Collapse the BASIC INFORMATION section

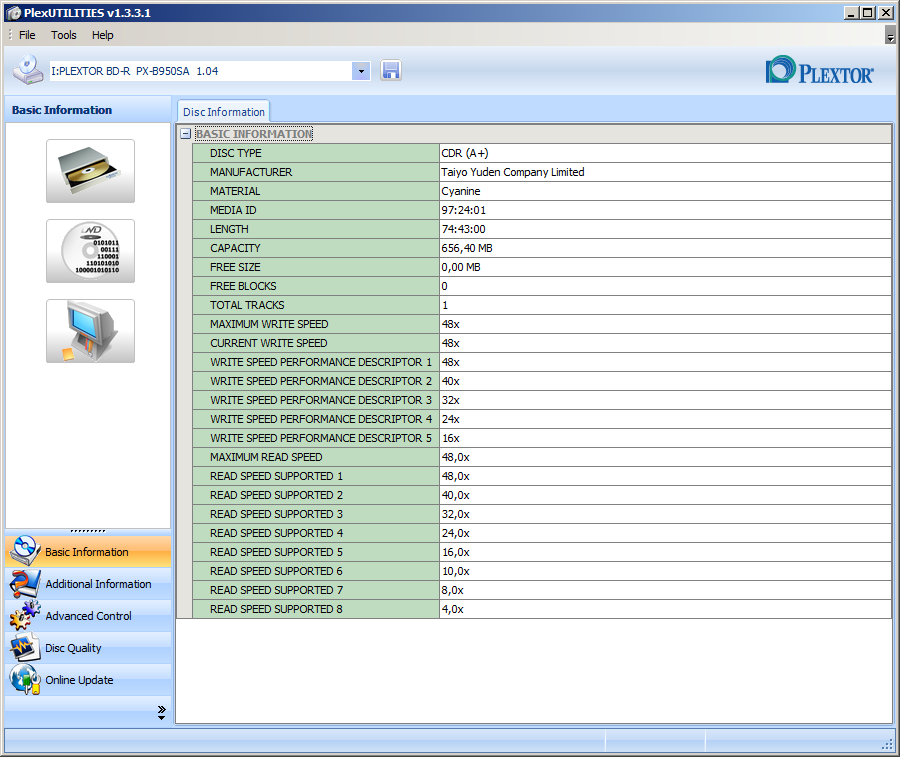(185, 134)
